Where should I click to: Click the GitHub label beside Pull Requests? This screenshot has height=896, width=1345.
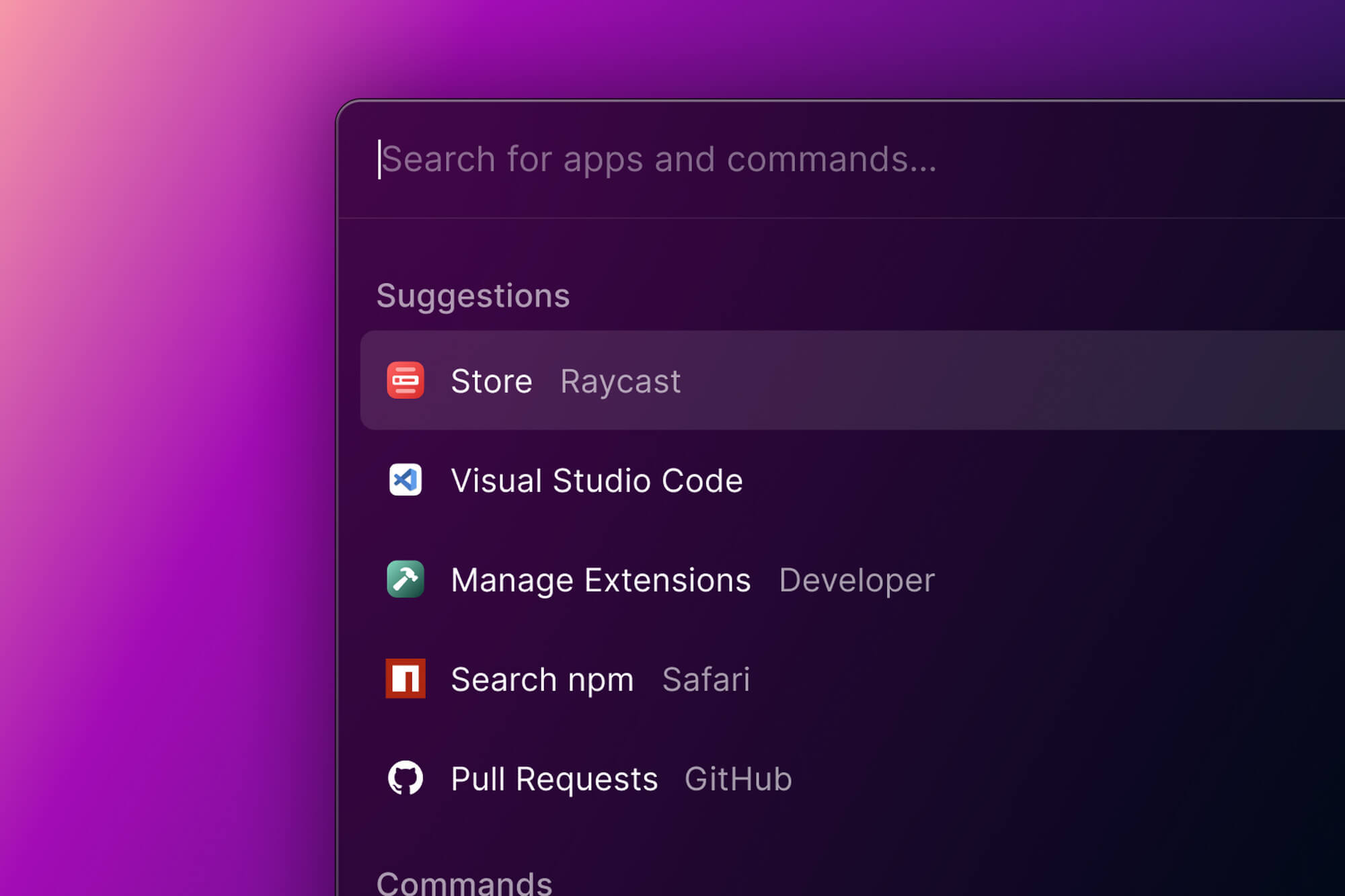click(x=738, y=778)
